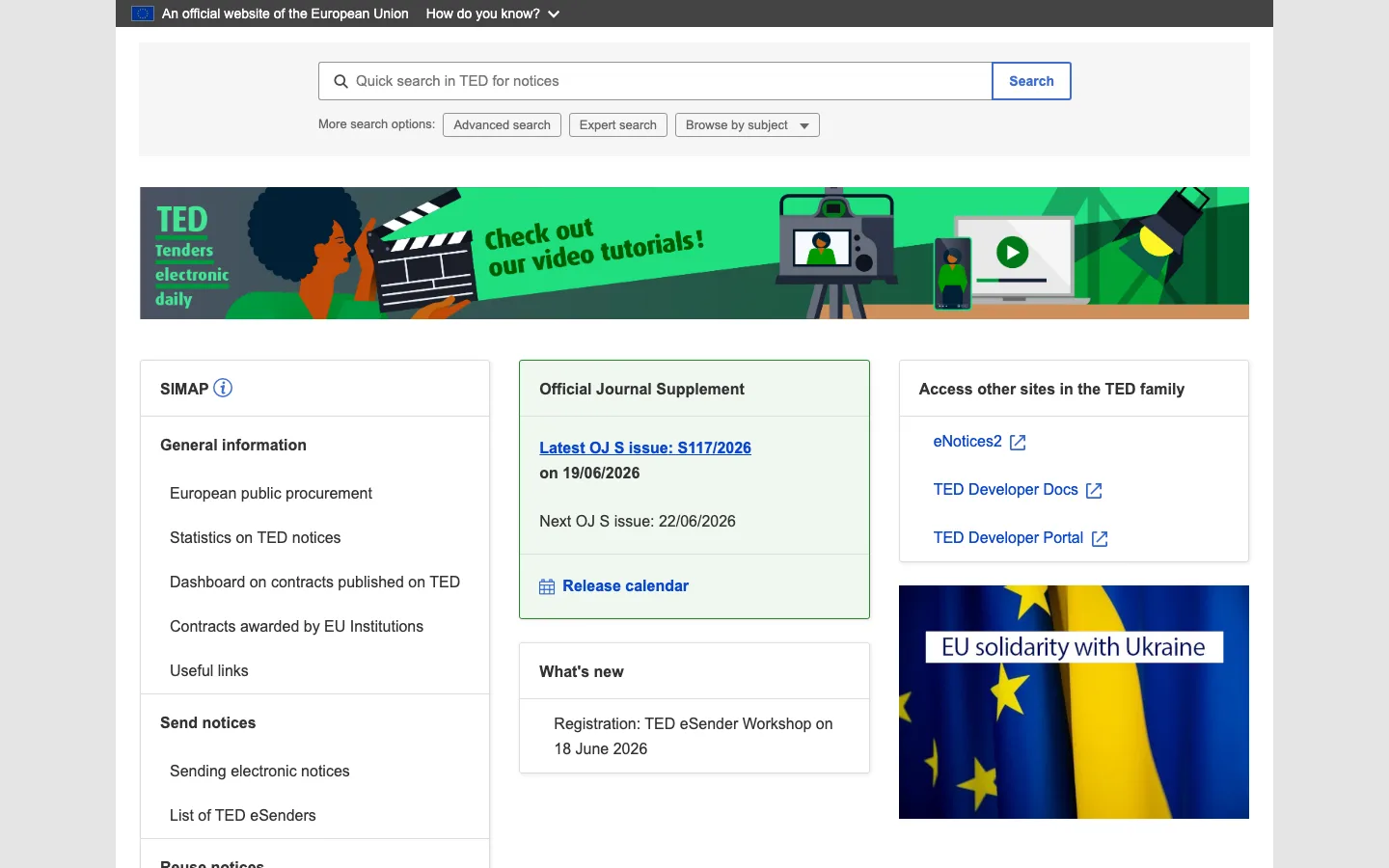Image resolution: width=1389 pixels, height=868 pixels.
Task: Open List of TED eSenders
Action: pyautogui.click(x=242, y=815)
